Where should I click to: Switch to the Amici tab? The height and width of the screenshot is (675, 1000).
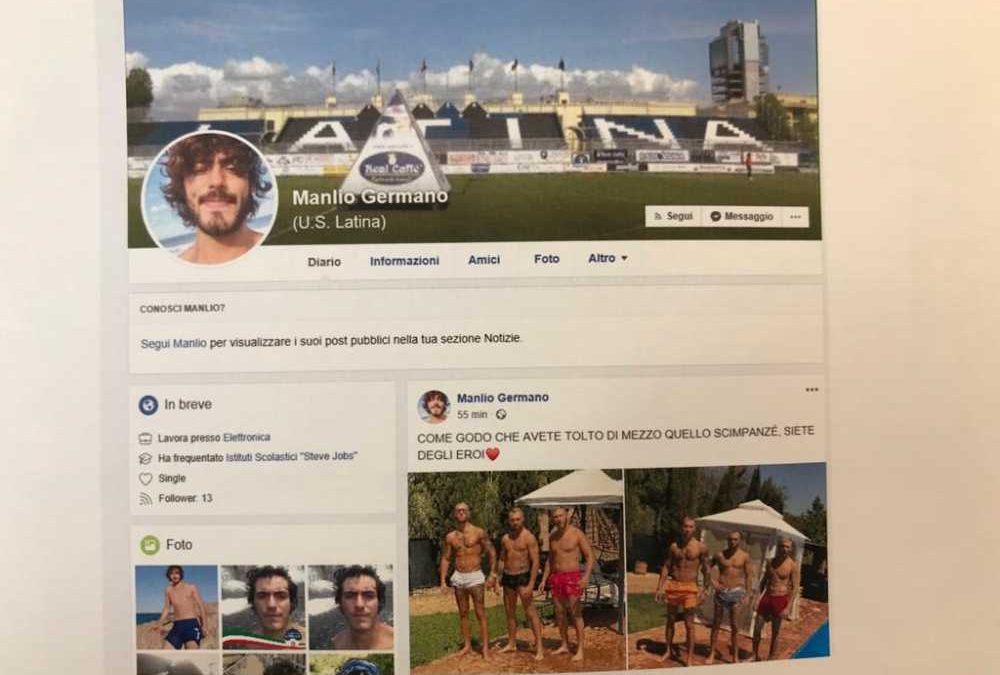pos(484,260)
